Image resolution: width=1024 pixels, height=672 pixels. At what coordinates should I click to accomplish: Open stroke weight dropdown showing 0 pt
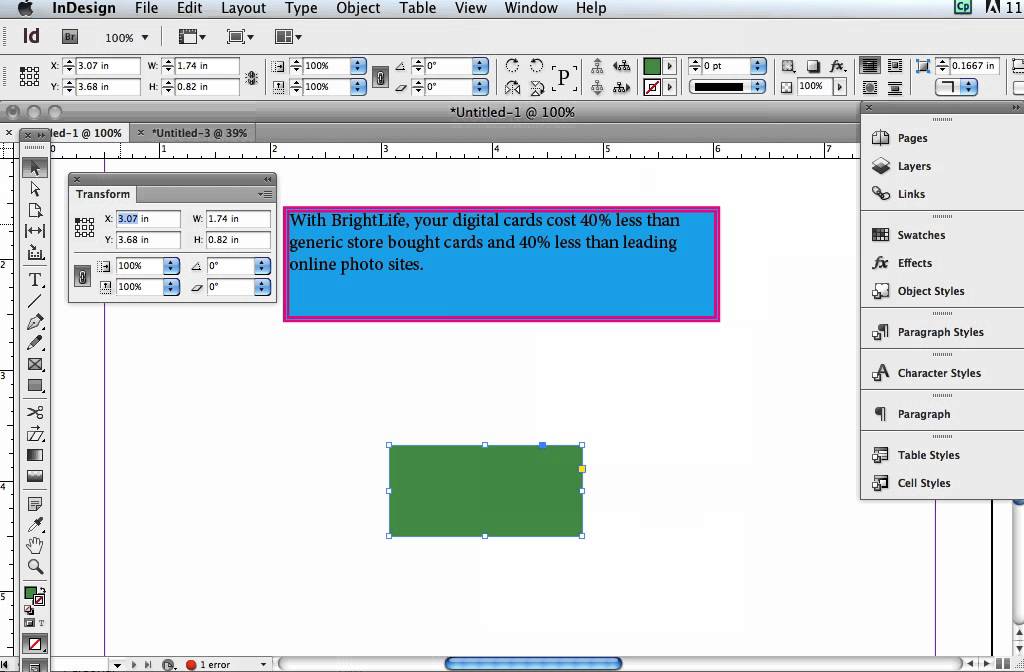758,65
